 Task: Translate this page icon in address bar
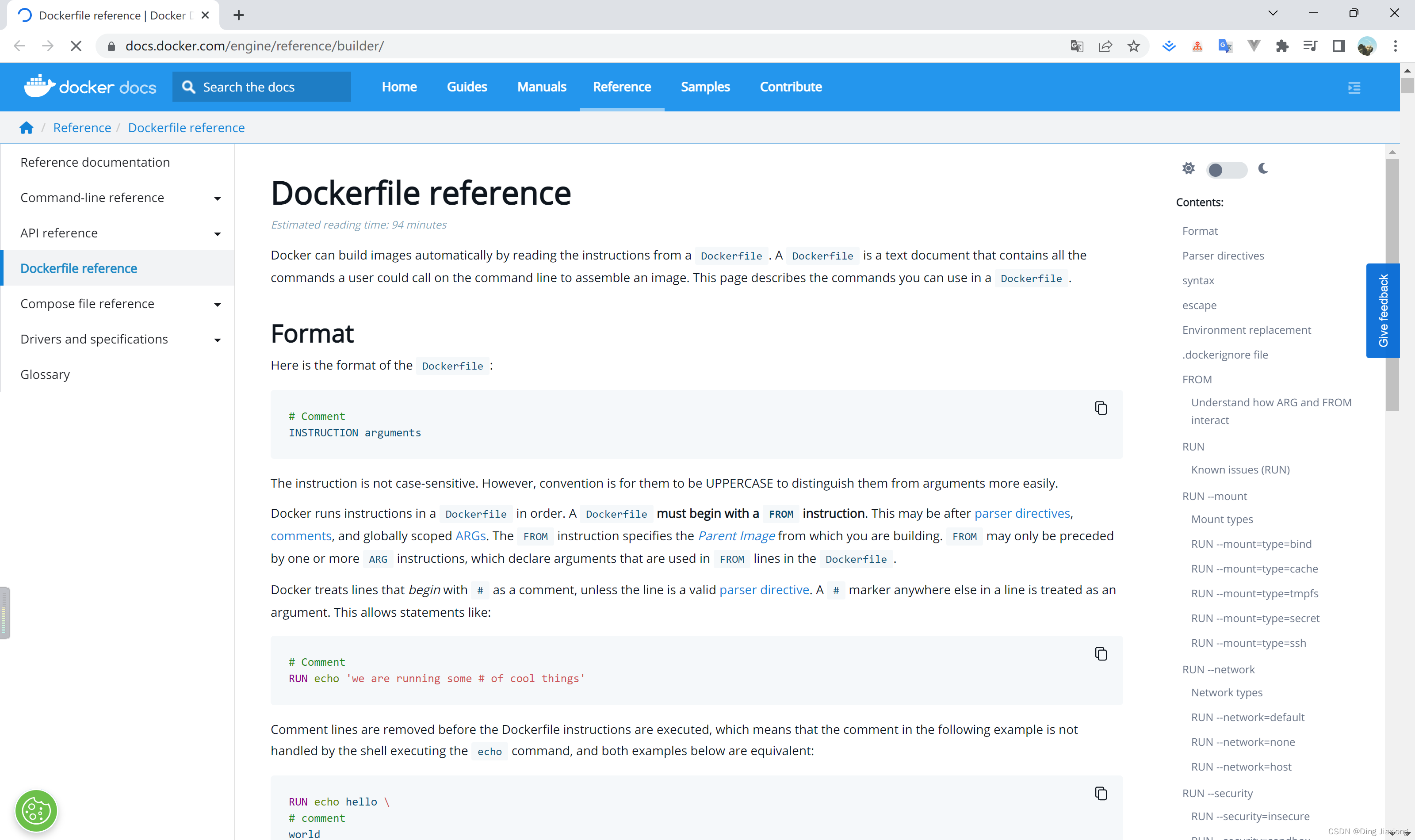click(x=1077, y=46)
